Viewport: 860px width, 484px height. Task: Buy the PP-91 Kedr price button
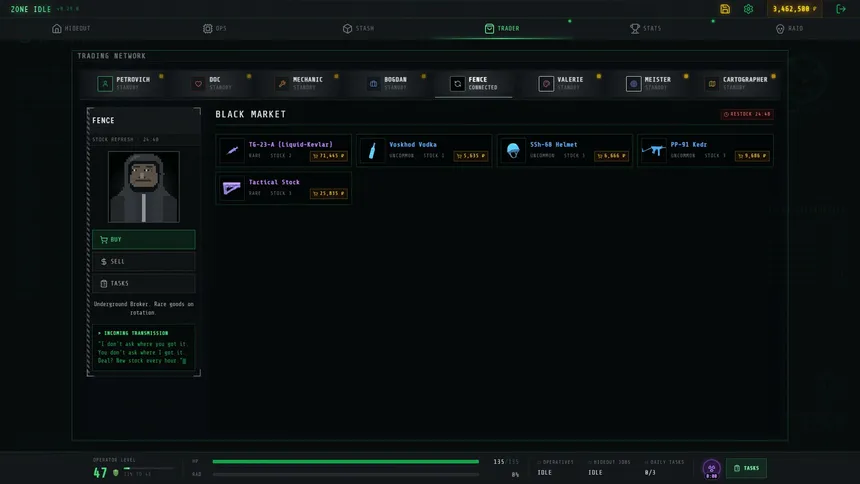[751, 156]
